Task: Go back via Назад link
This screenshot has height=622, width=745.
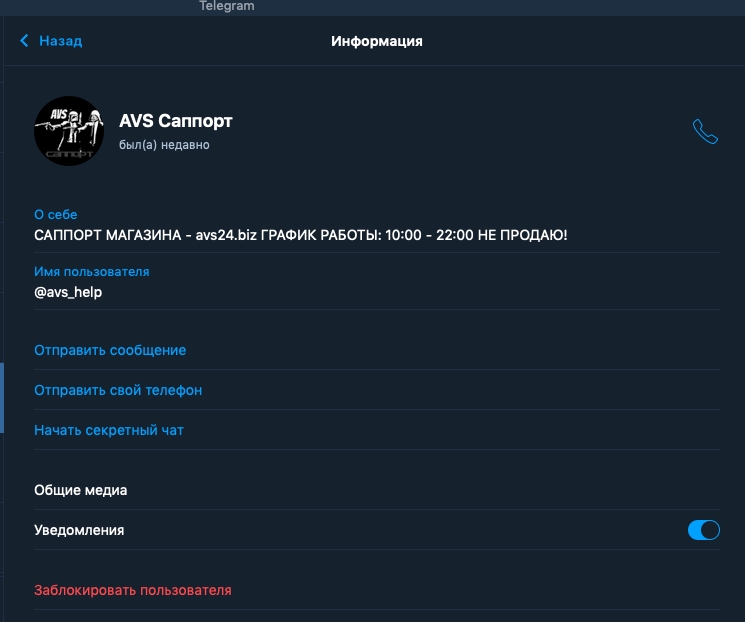Action: (60, 41)
